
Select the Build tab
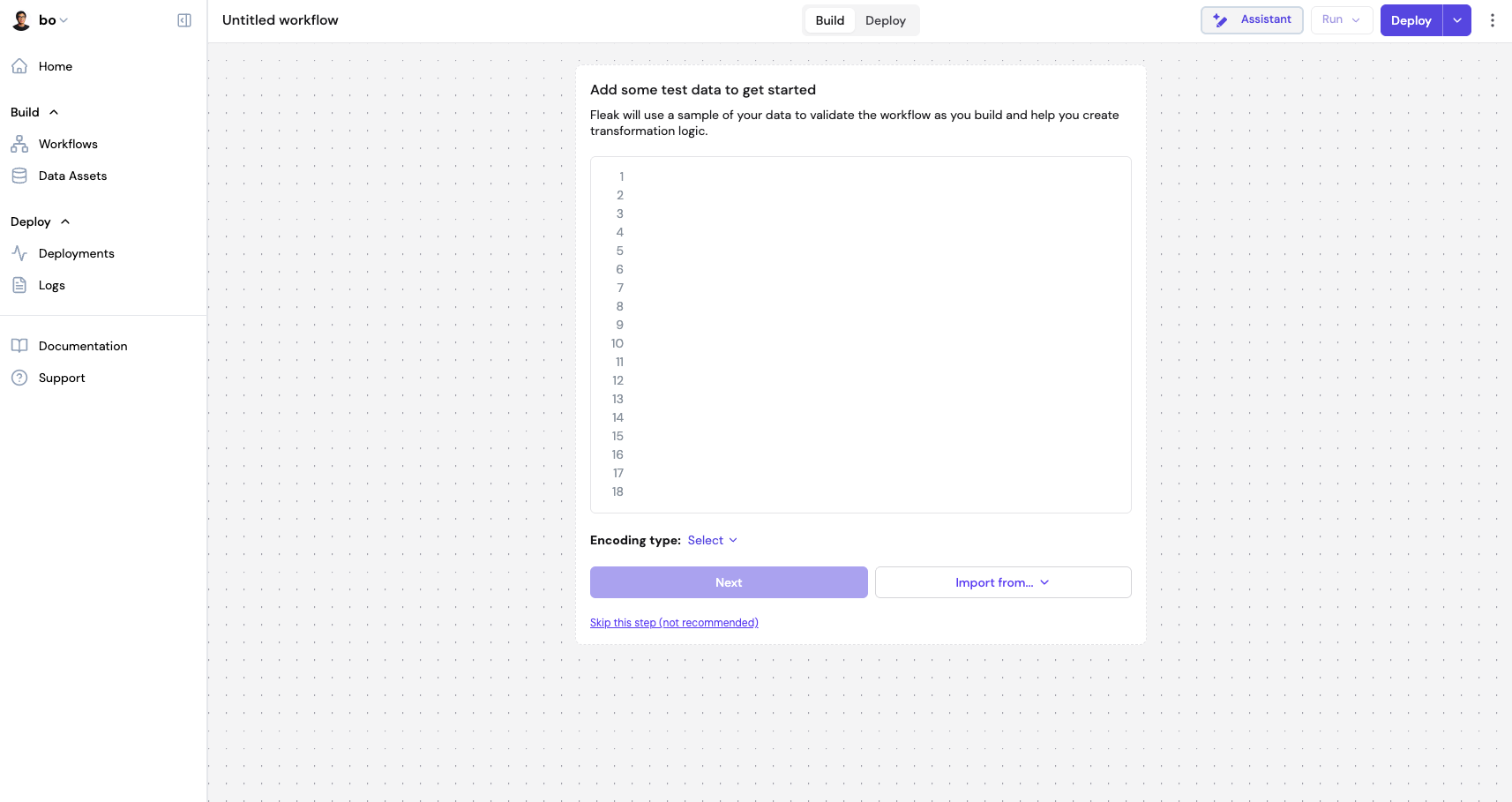tap(828, 19)
